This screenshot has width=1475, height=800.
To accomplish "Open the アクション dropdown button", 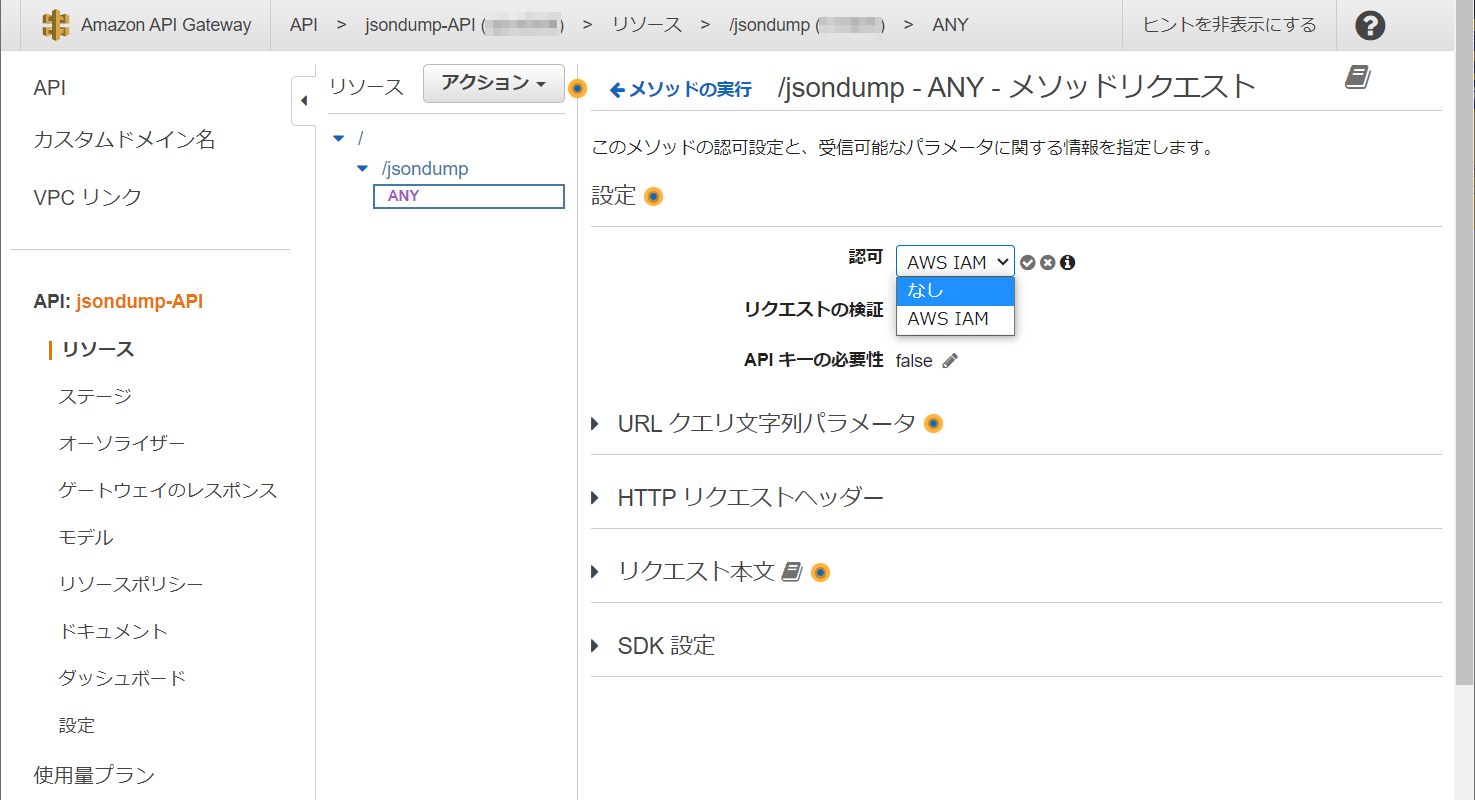I will point(494,84).
